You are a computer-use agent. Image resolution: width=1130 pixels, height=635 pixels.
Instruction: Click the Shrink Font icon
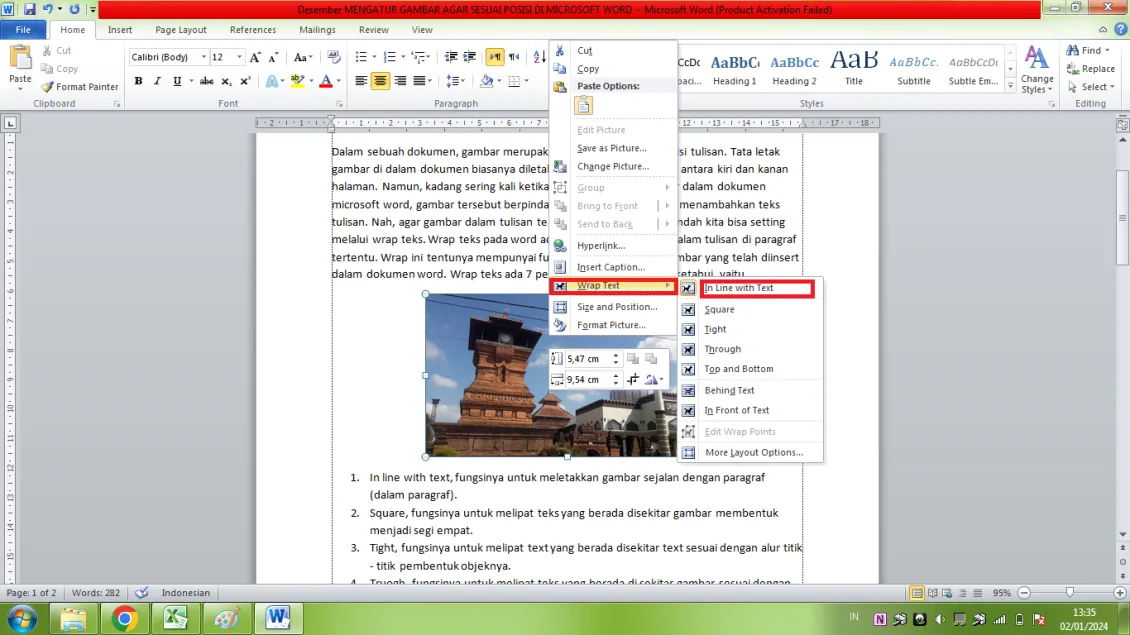click(274, 57)
